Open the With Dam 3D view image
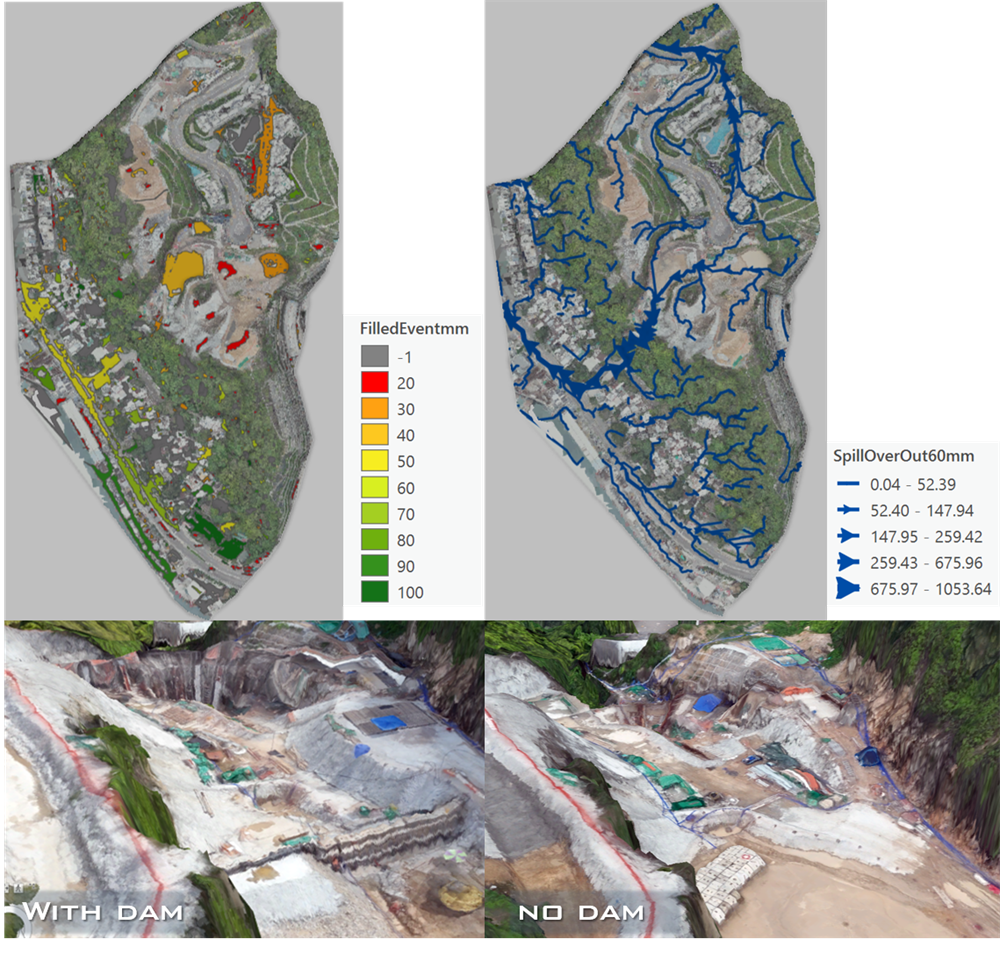The height and width of the screenshot is (975, 1000). point(242,780)
